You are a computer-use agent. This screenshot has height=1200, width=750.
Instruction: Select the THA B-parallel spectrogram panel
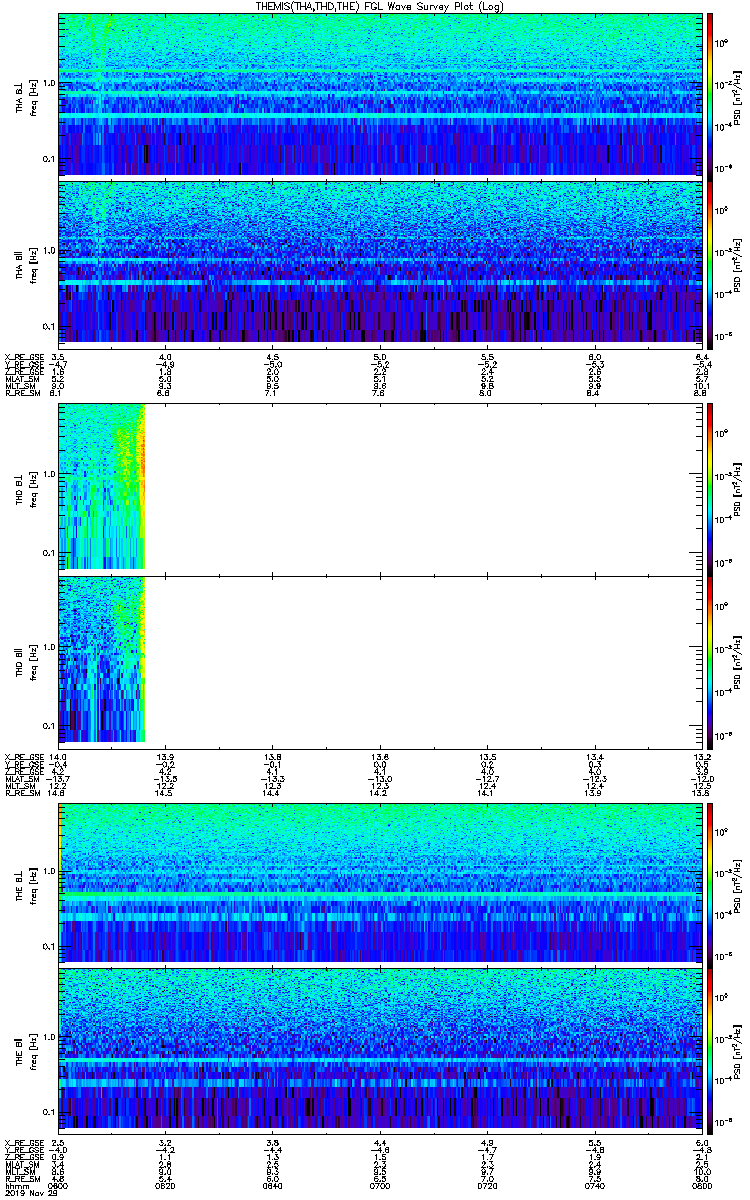tap(380, 262)
